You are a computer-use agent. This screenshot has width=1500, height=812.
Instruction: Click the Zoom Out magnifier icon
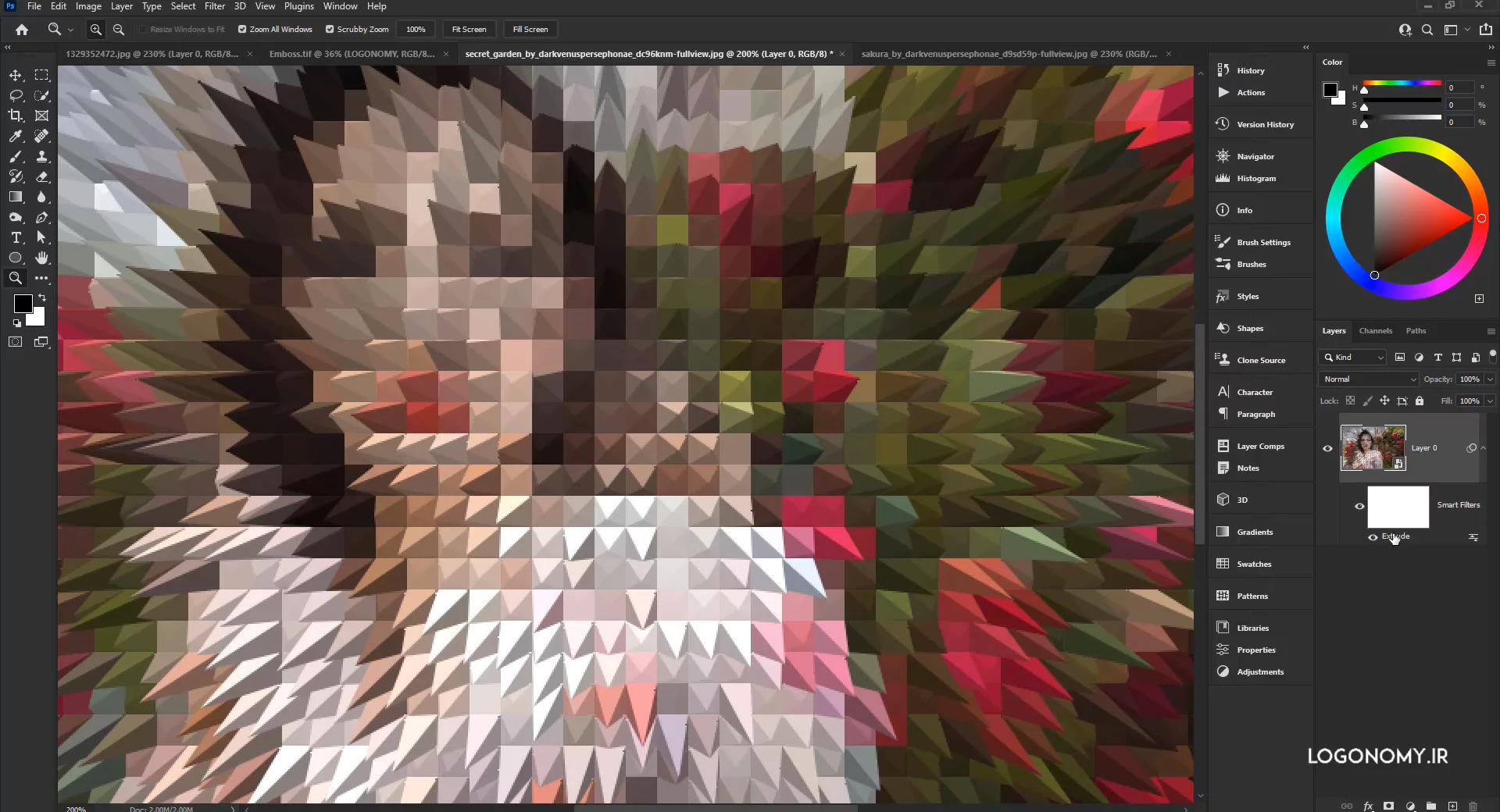(119, 29)
